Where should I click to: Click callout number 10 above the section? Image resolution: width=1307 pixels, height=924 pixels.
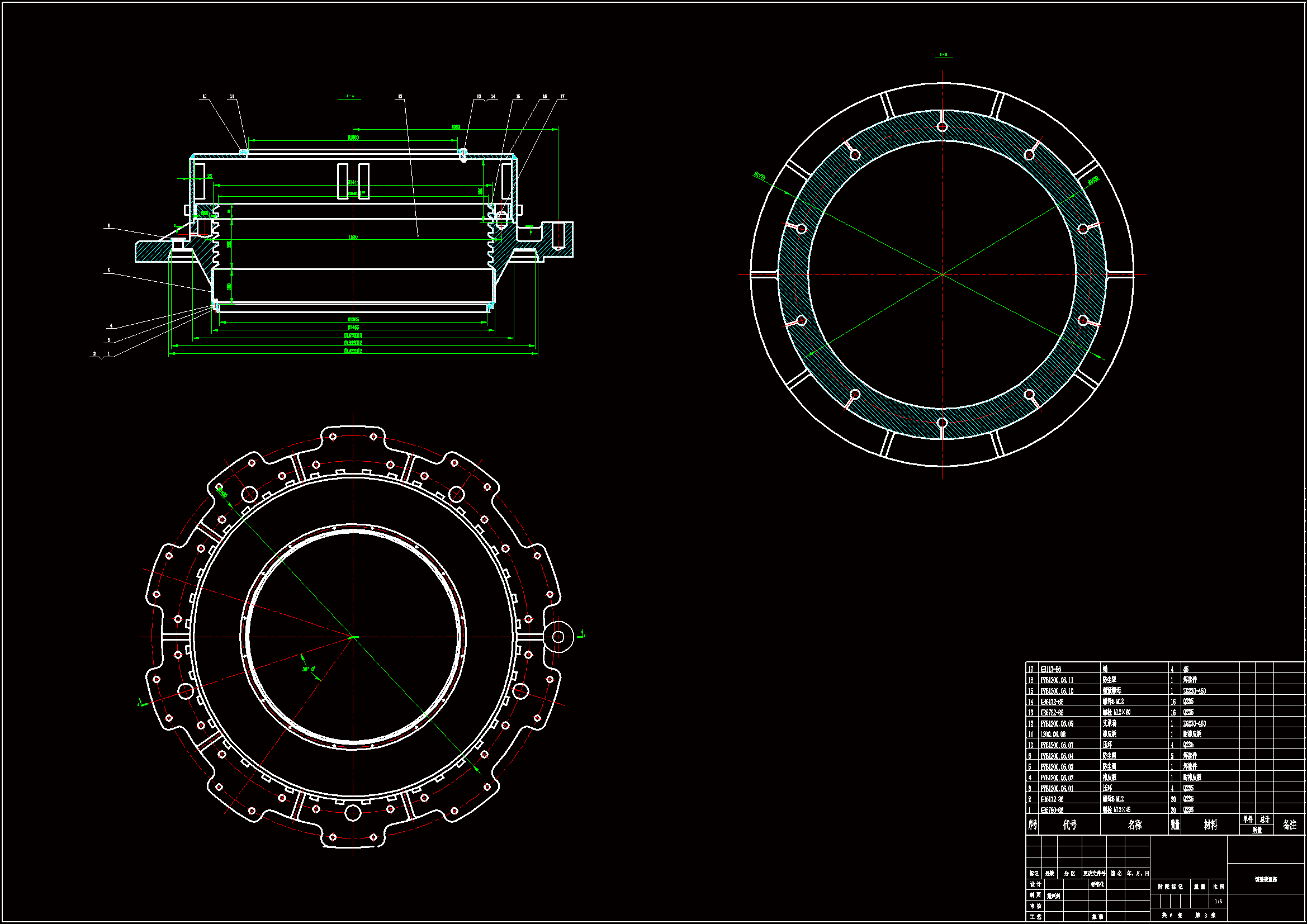pyautogui.click(x=205, y=97)
